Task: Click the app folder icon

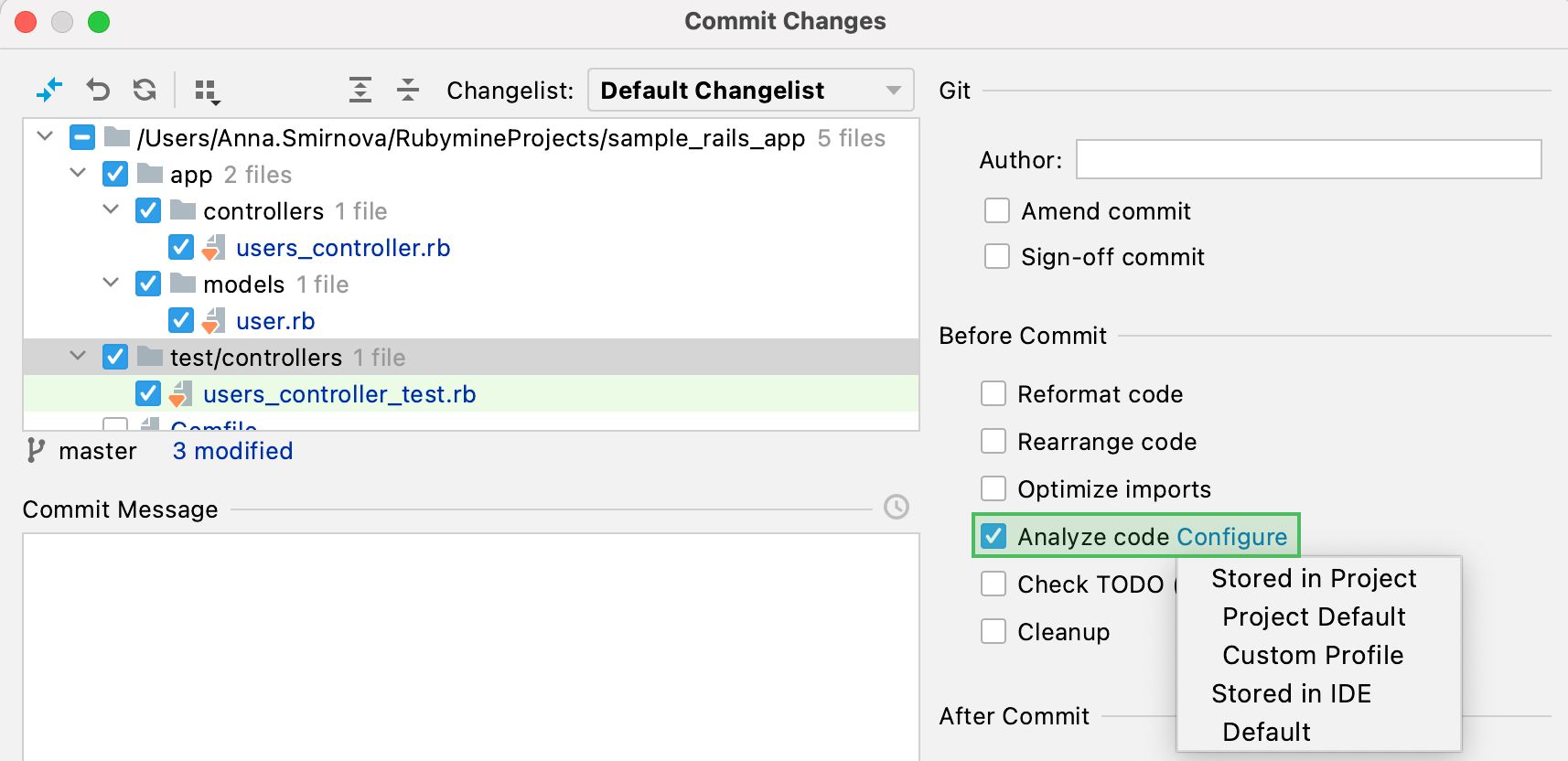Action: click(149, 174)
